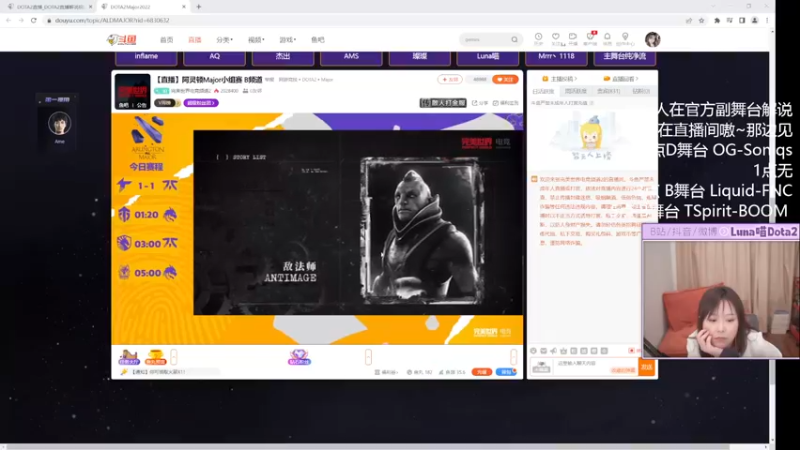Switch to the AQ streamer tab

coord(214,57)
